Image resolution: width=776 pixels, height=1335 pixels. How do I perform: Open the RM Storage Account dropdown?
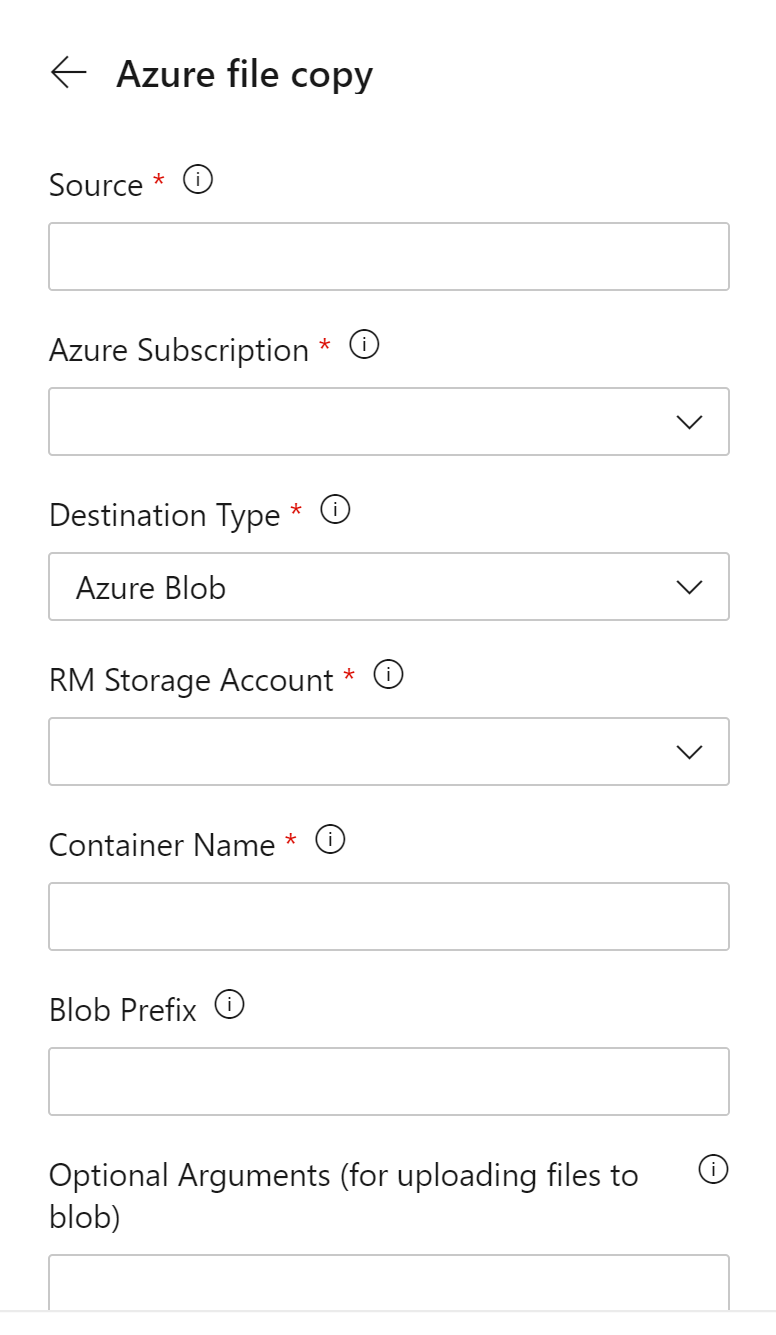389,751
